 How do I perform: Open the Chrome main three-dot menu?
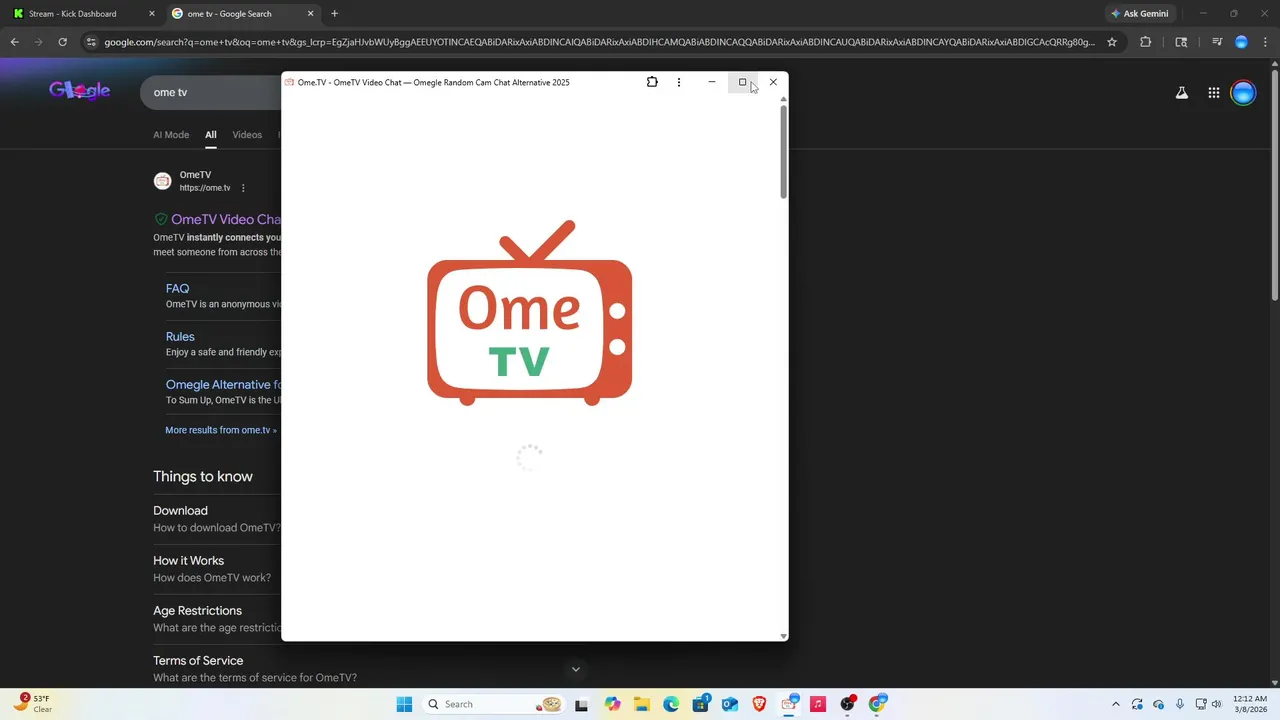(x=1265, y=42)
